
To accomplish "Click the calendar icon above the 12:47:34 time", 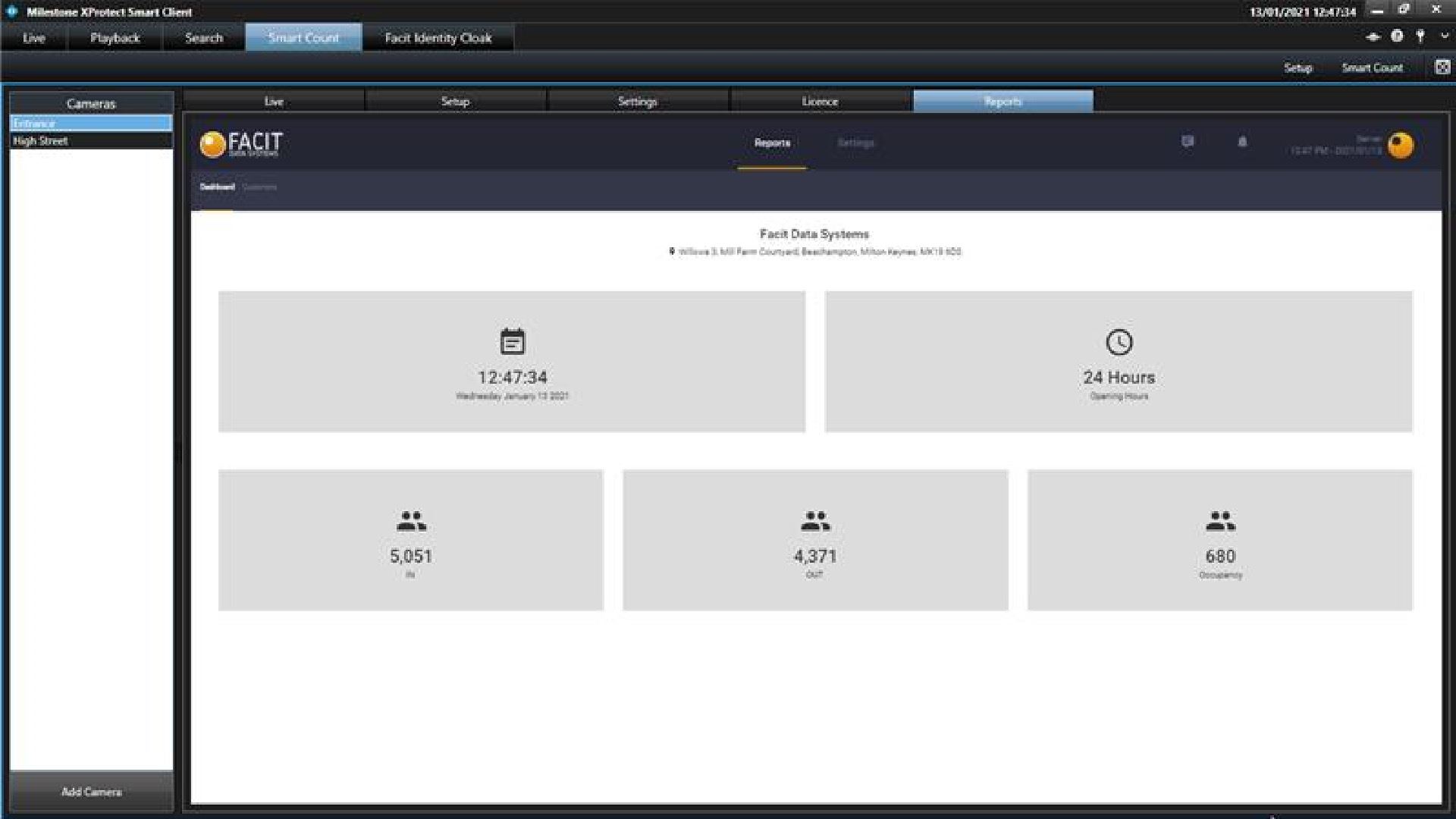I will (x=513, y=341).
